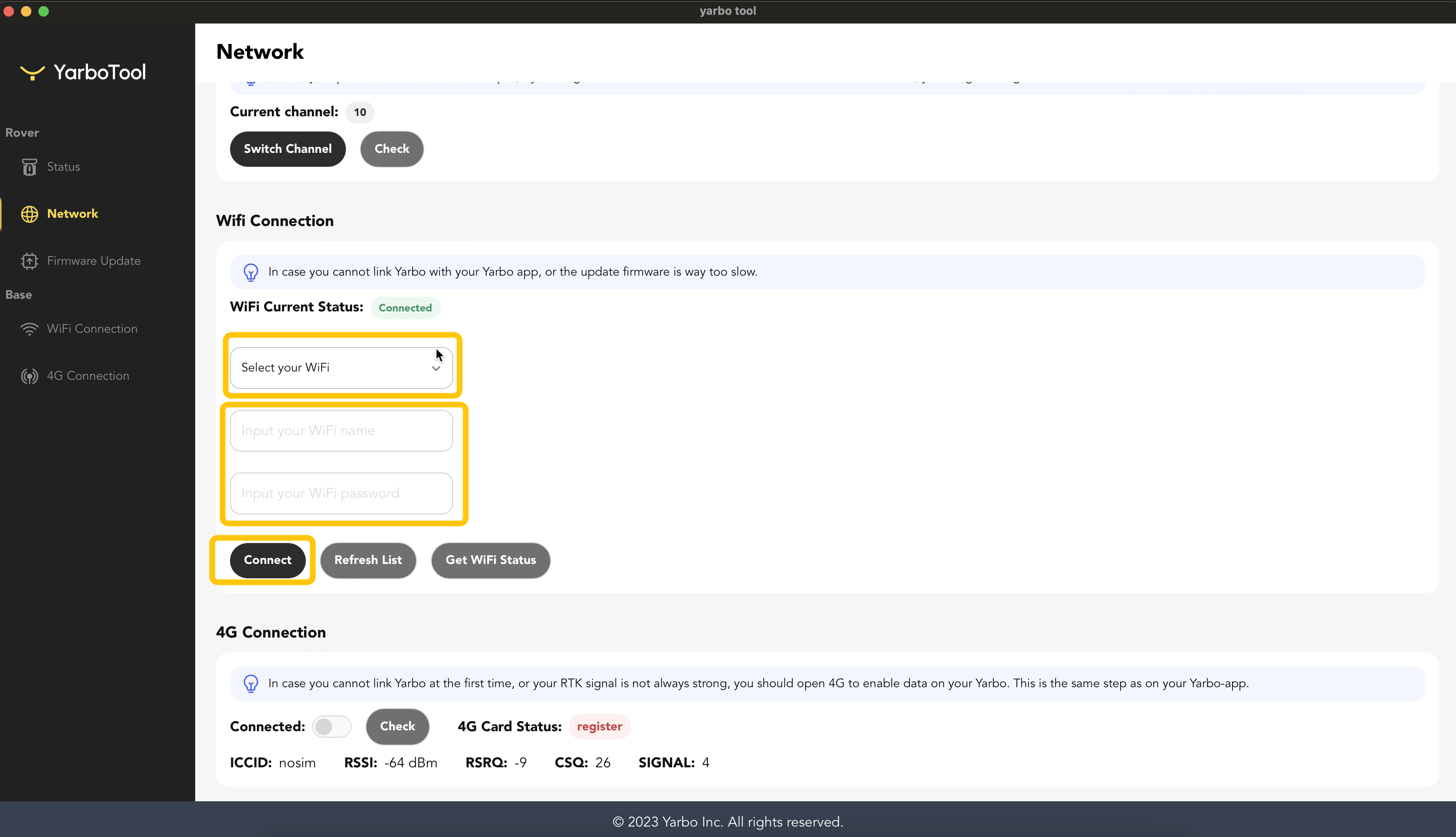Focus the WiFi password input field
The width and height of the screenshot is (1456, 837).
(341, 493)
